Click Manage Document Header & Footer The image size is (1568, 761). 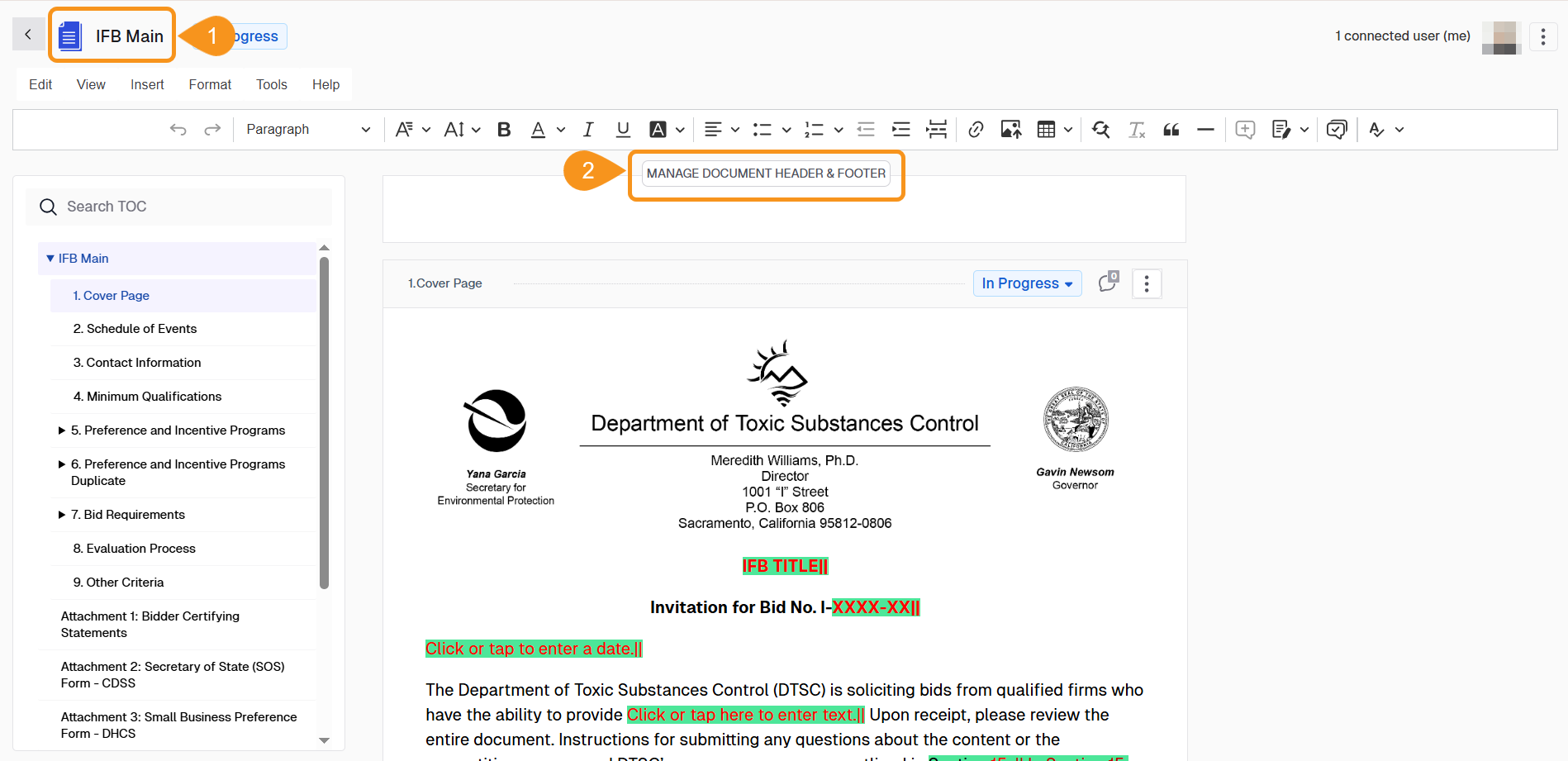click(x=766, y=173)
